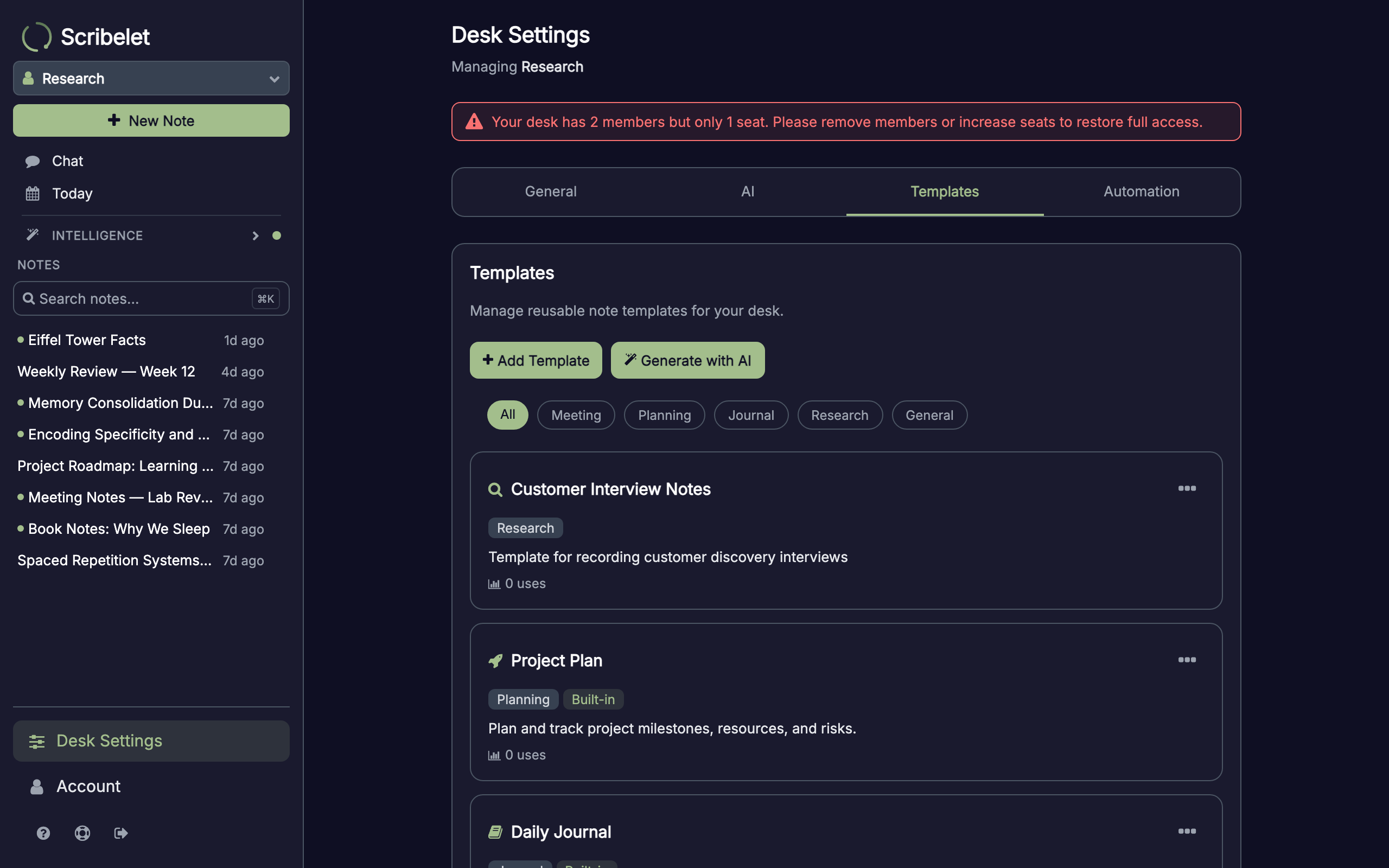Click the search magnifier in notes search
Image resolution: width=1389 pixels, height=868 pixels.
28,298
